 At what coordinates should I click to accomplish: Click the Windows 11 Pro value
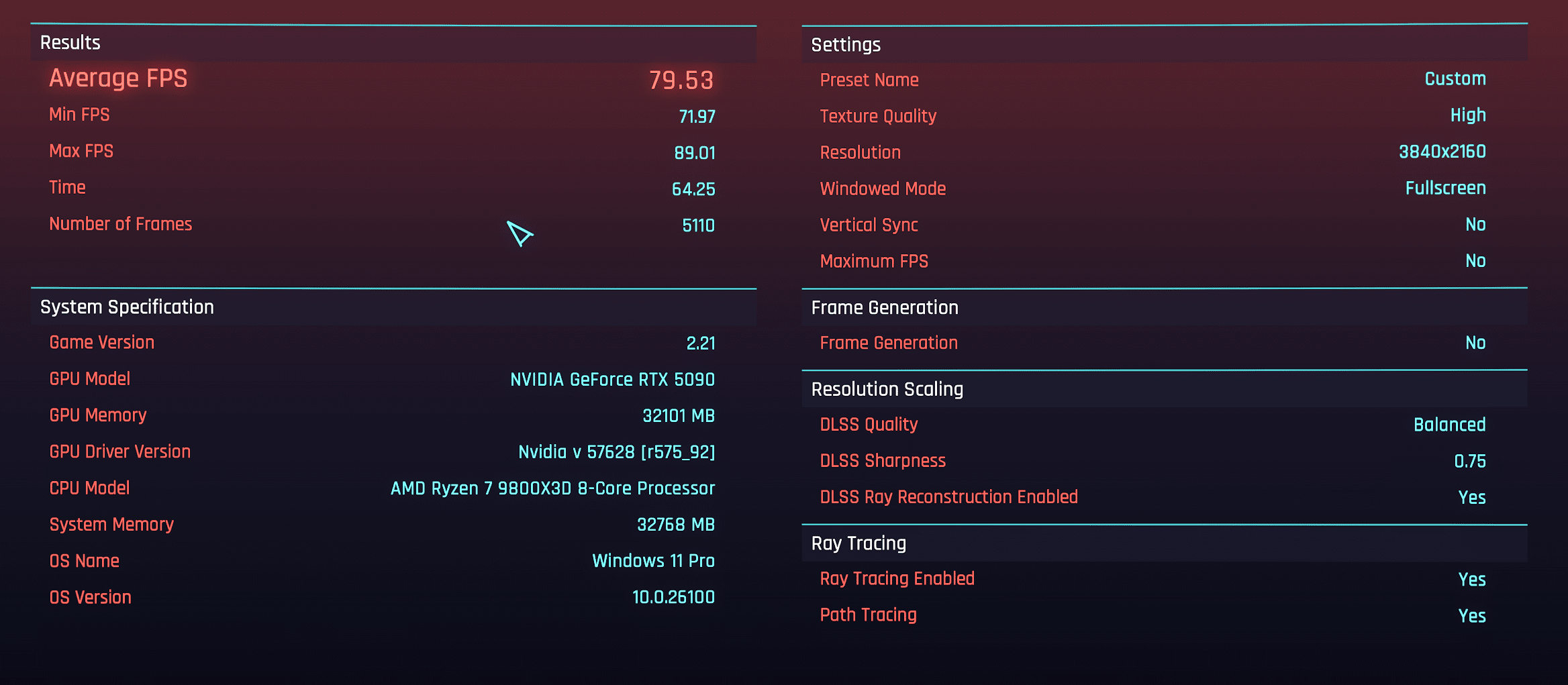653,561
